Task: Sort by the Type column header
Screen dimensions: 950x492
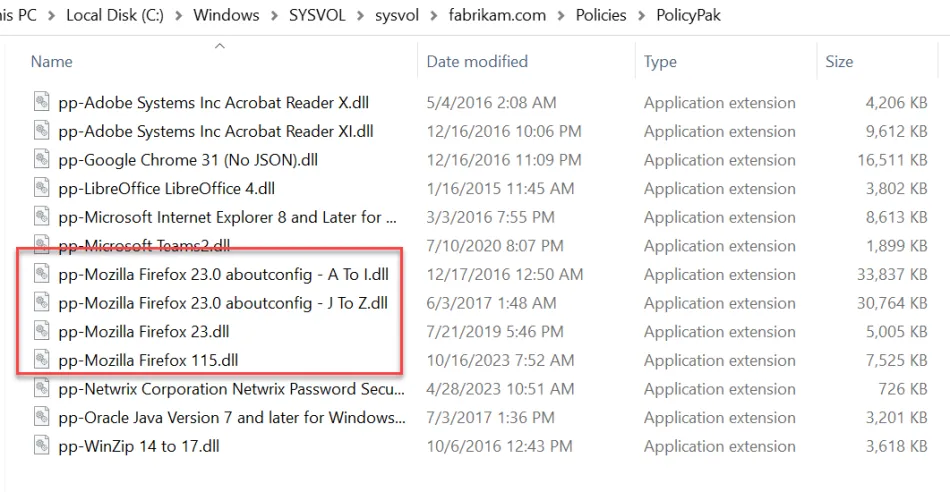Action: (660, 61)
